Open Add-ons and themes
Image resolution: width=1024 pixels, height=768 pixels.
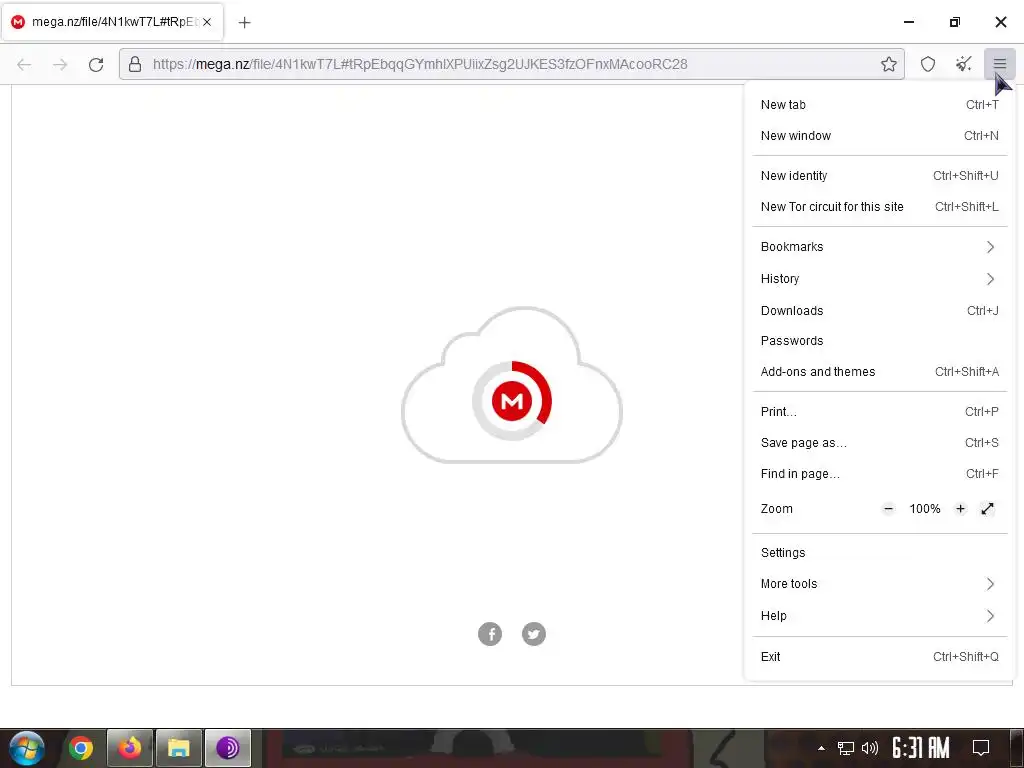click(880, 372)
